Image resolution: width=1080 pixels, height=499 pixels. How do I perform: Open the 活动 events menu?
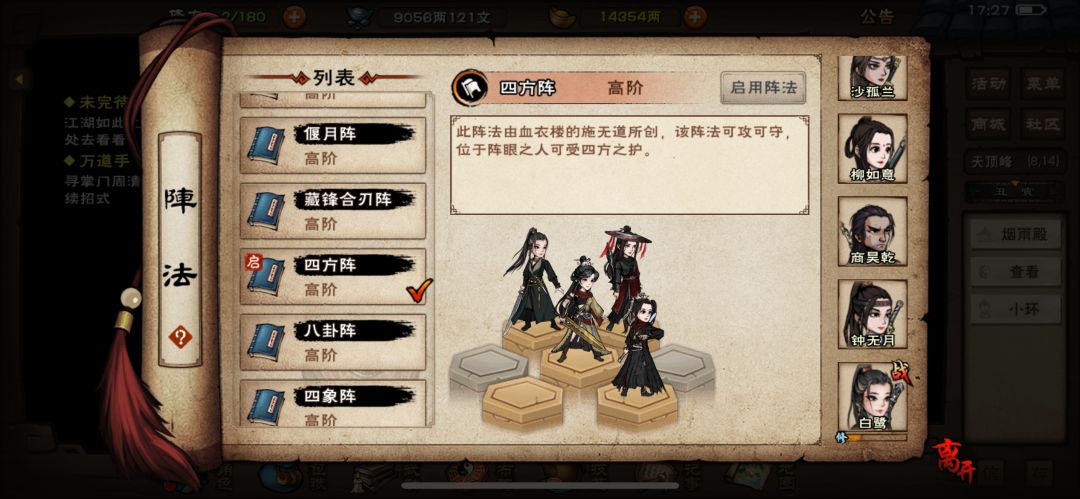click(988, 84)
